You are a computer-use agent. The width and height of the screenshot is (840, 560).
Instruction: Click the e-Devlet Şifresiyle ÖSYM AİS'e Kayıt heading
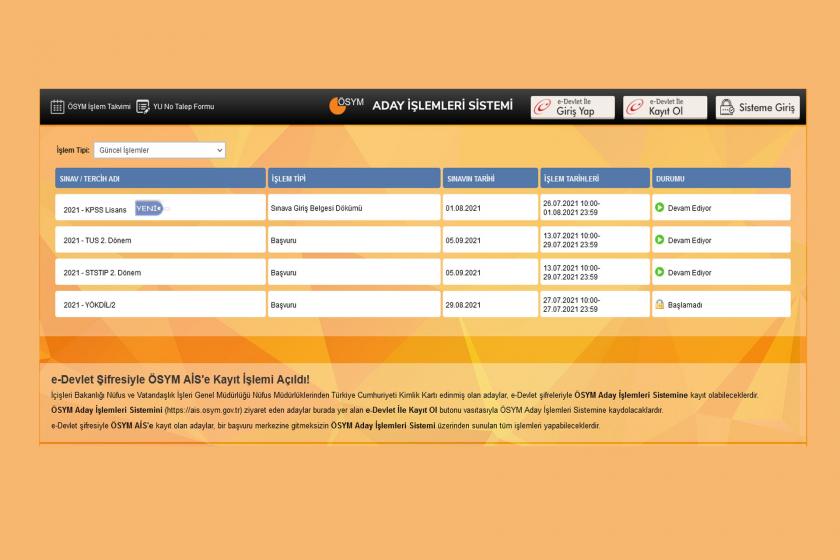pyautogui.click(x=181, y=379)
